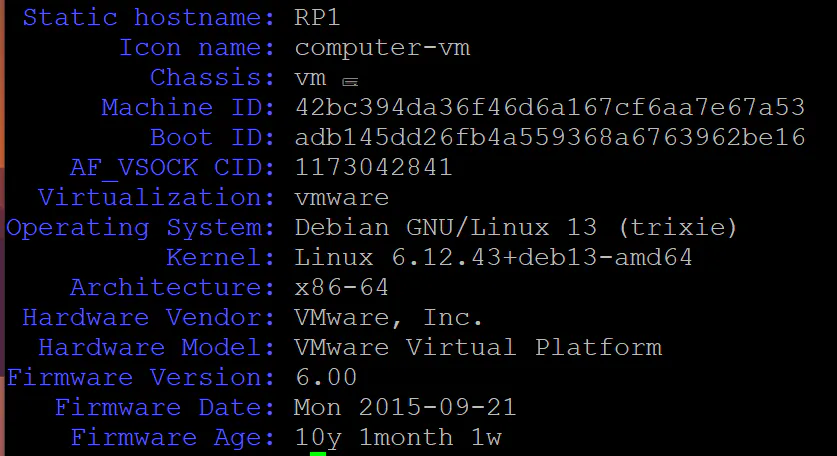Screen dimensions: 837x456
Task: Click the green terminal cursor block
Action: [x=318, y=454]
